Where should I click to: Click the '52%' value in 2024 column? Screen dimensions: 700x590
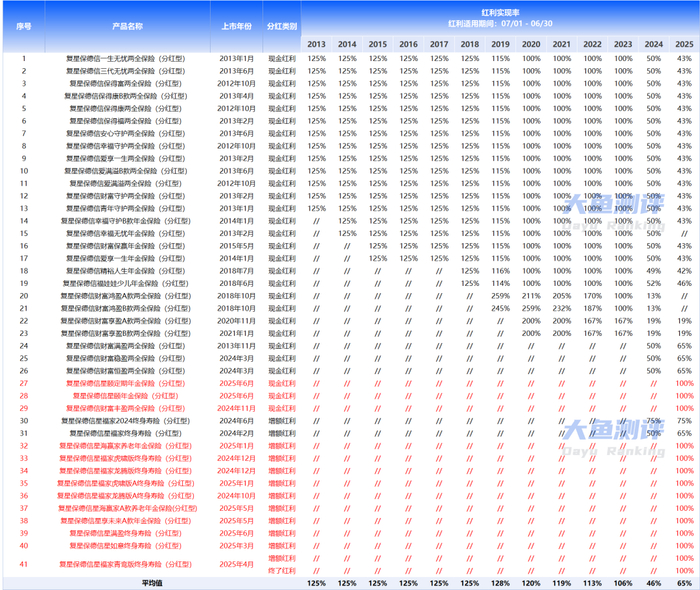654,283
